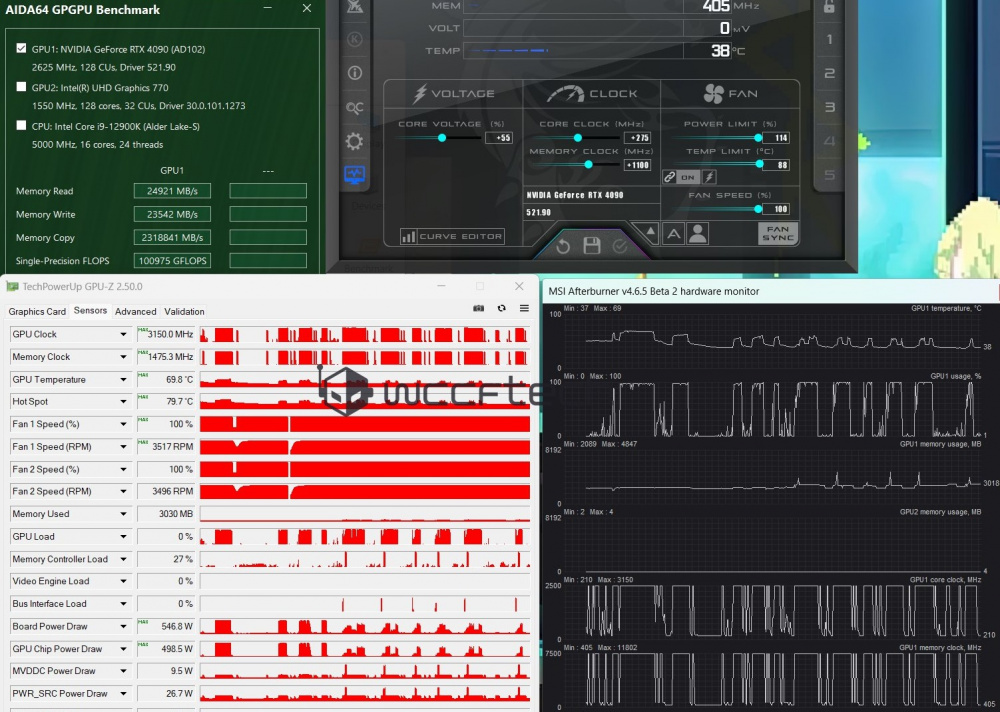This screenshot has height=712, width=1000.
Task: Click the Fan Speed 100 value field
Action: pos(777,209)
